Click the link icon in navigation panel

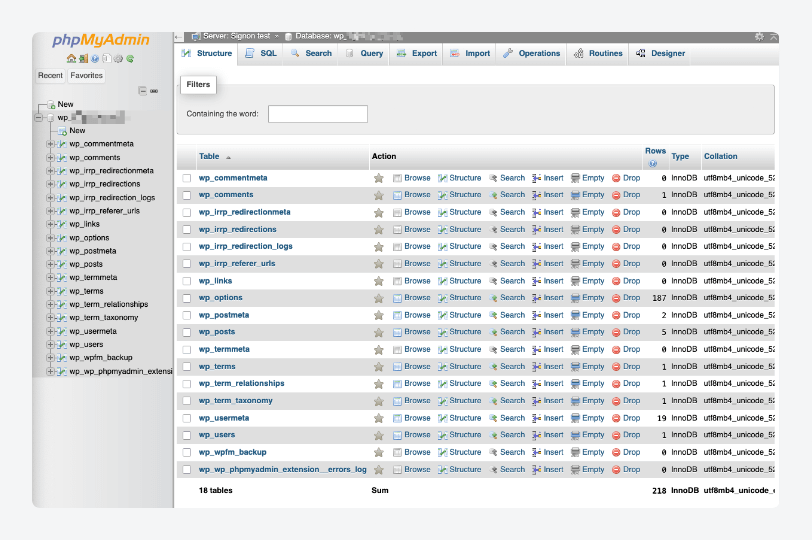coord(154,91)
